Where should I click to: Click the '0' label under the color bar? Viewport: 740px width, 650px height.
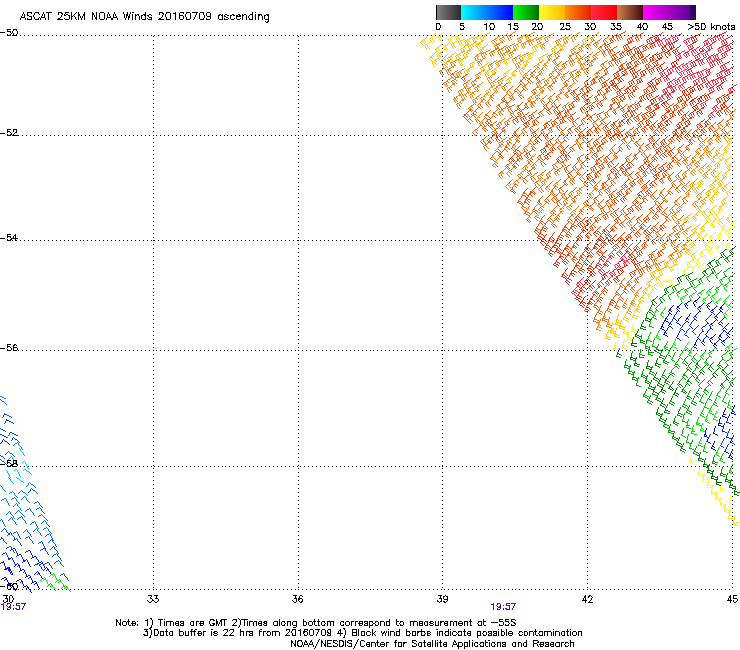(438, 27)
